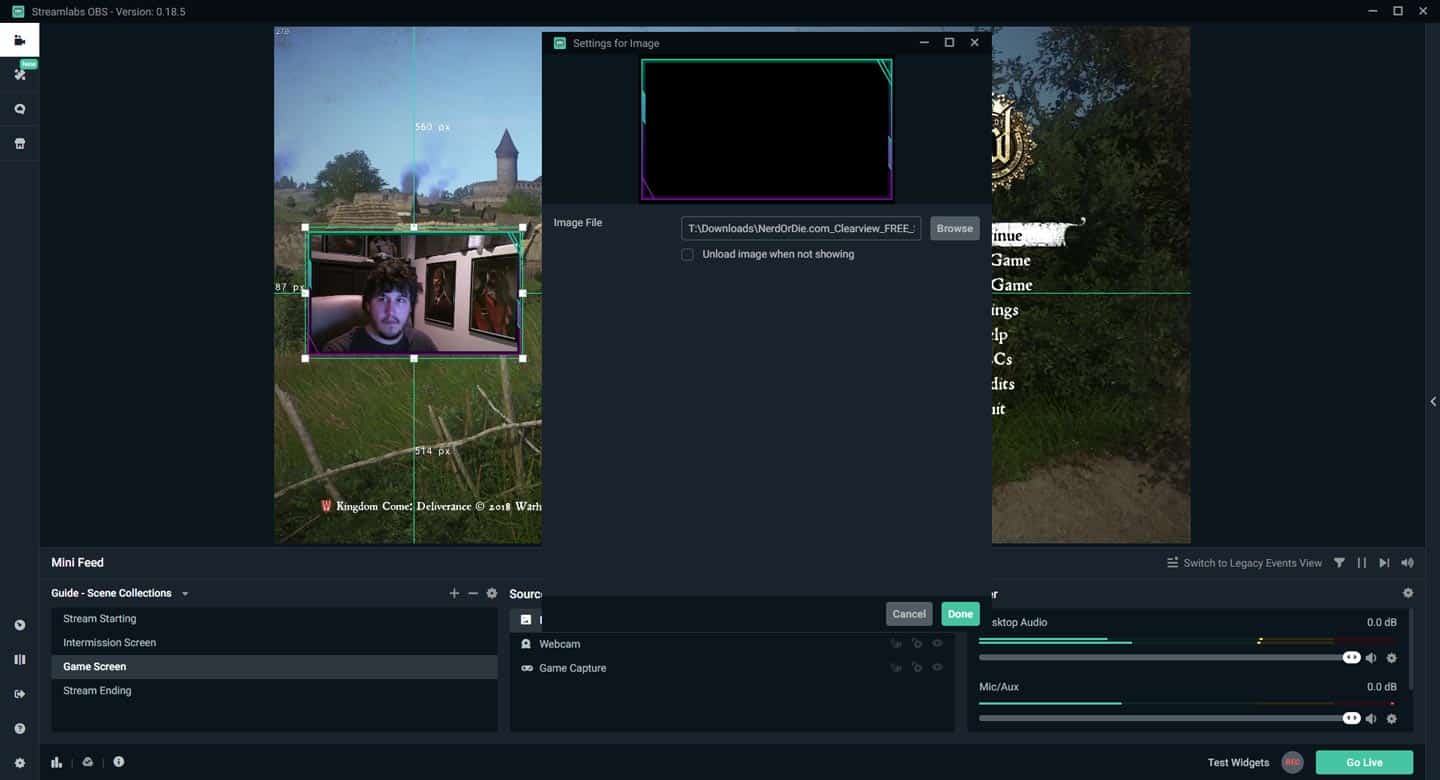Select the Stream Starting scene
This screenshot has width=1440, height=780.
click(274, 619)
